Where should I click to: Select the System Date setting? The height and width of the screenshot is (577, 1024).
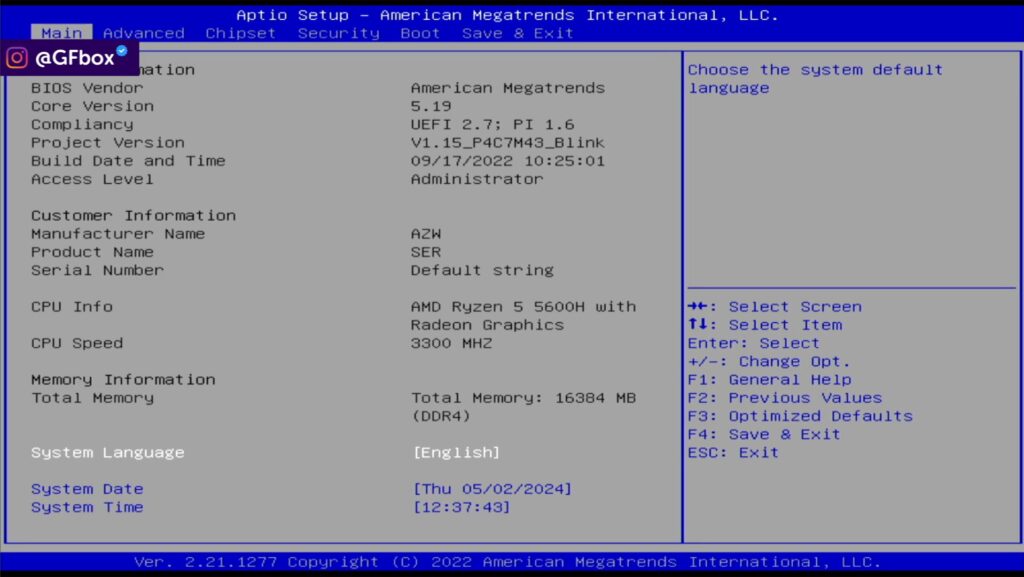pos(87,489)
